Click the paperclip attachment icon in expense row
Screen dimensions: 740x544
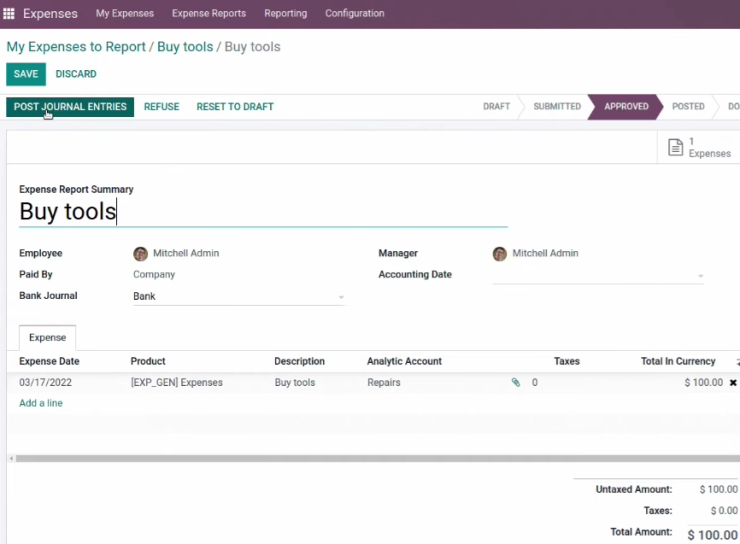pos(516,382)
